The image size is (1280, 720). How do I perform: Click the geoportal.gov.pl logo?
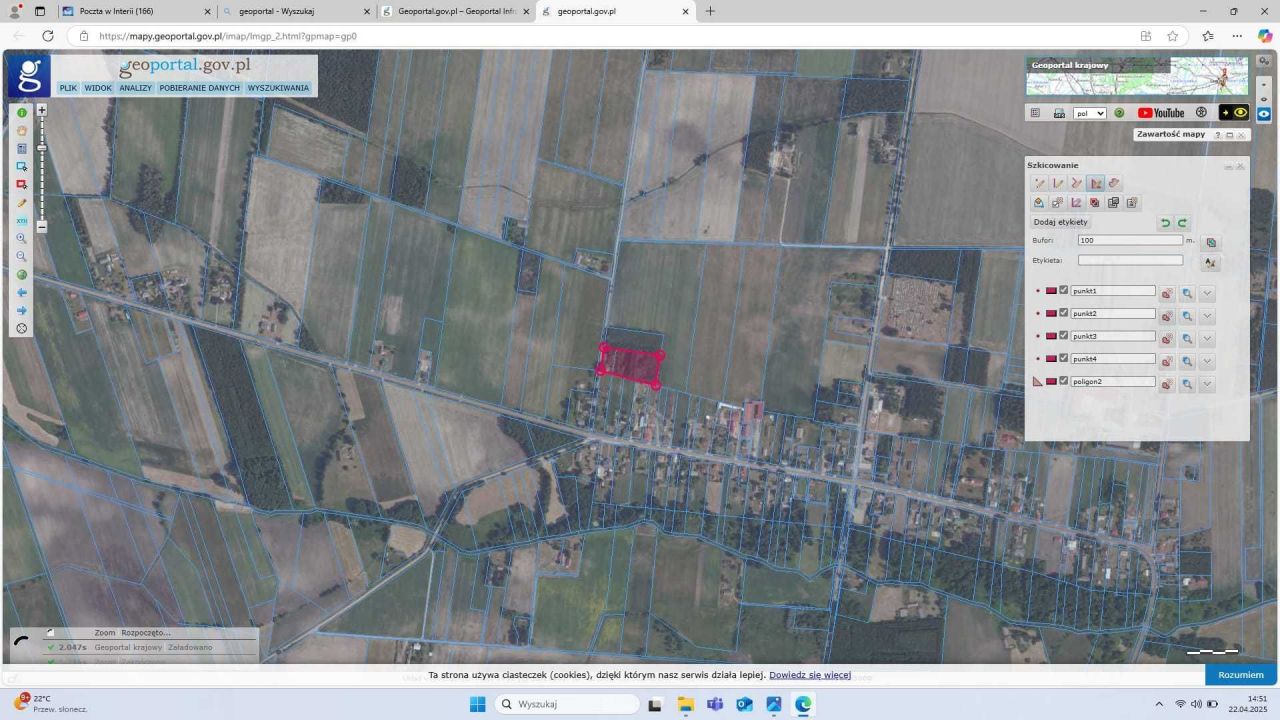coord(185,66)
